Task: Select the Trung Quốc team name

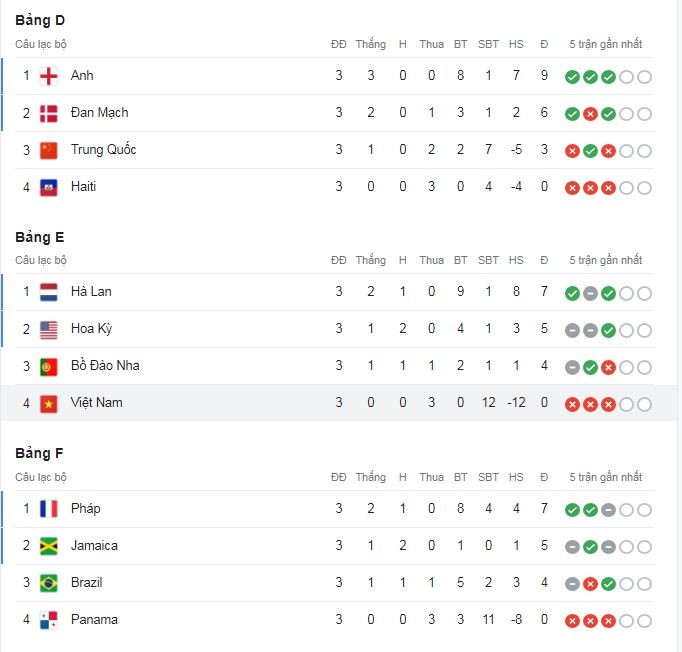Action: (x=103, y=150)
